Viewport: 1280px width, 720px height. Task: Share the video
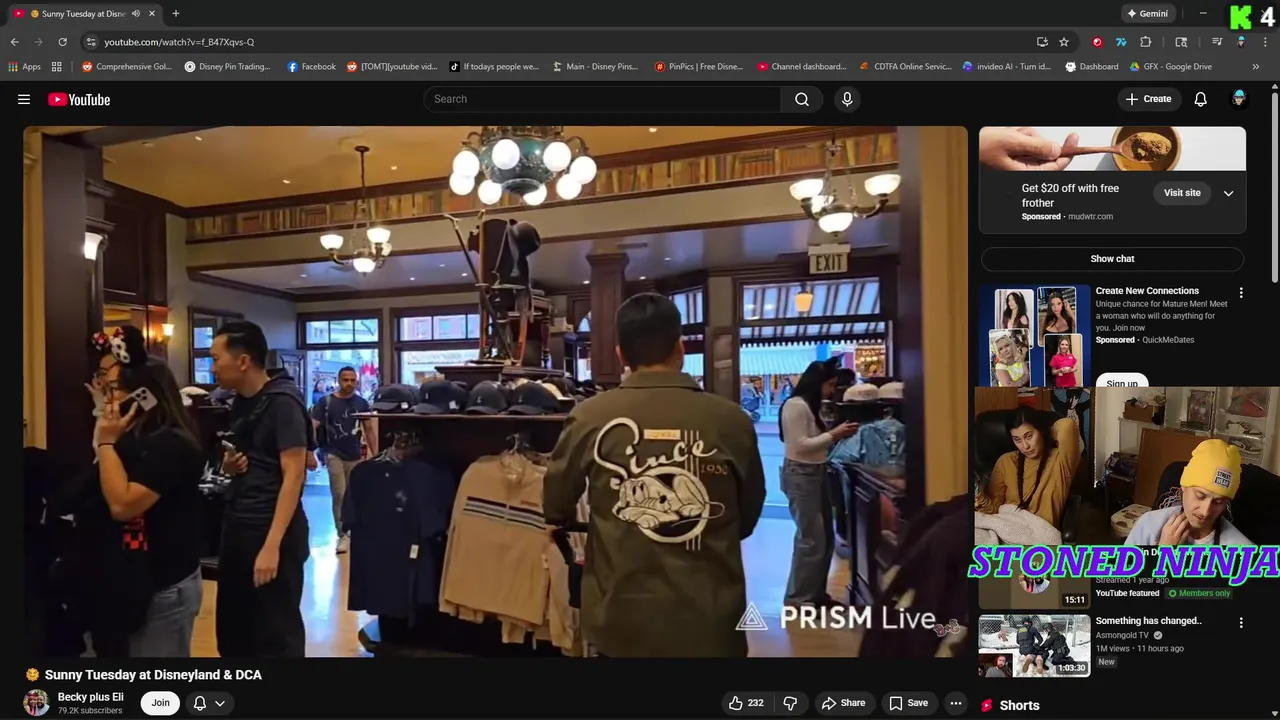843,703
